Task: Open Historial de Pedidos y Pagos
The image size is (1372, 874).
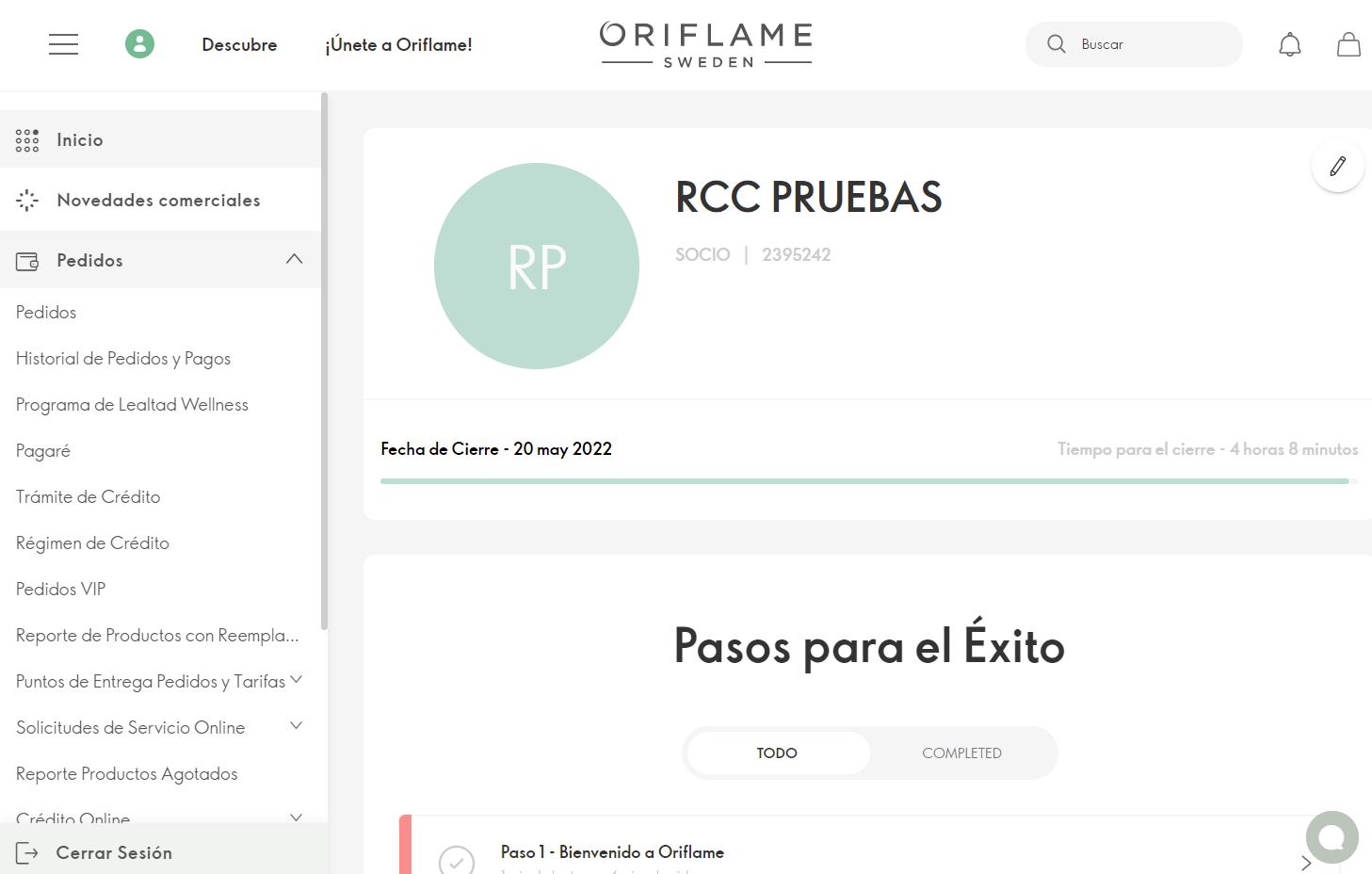Action: coord(123,359)
